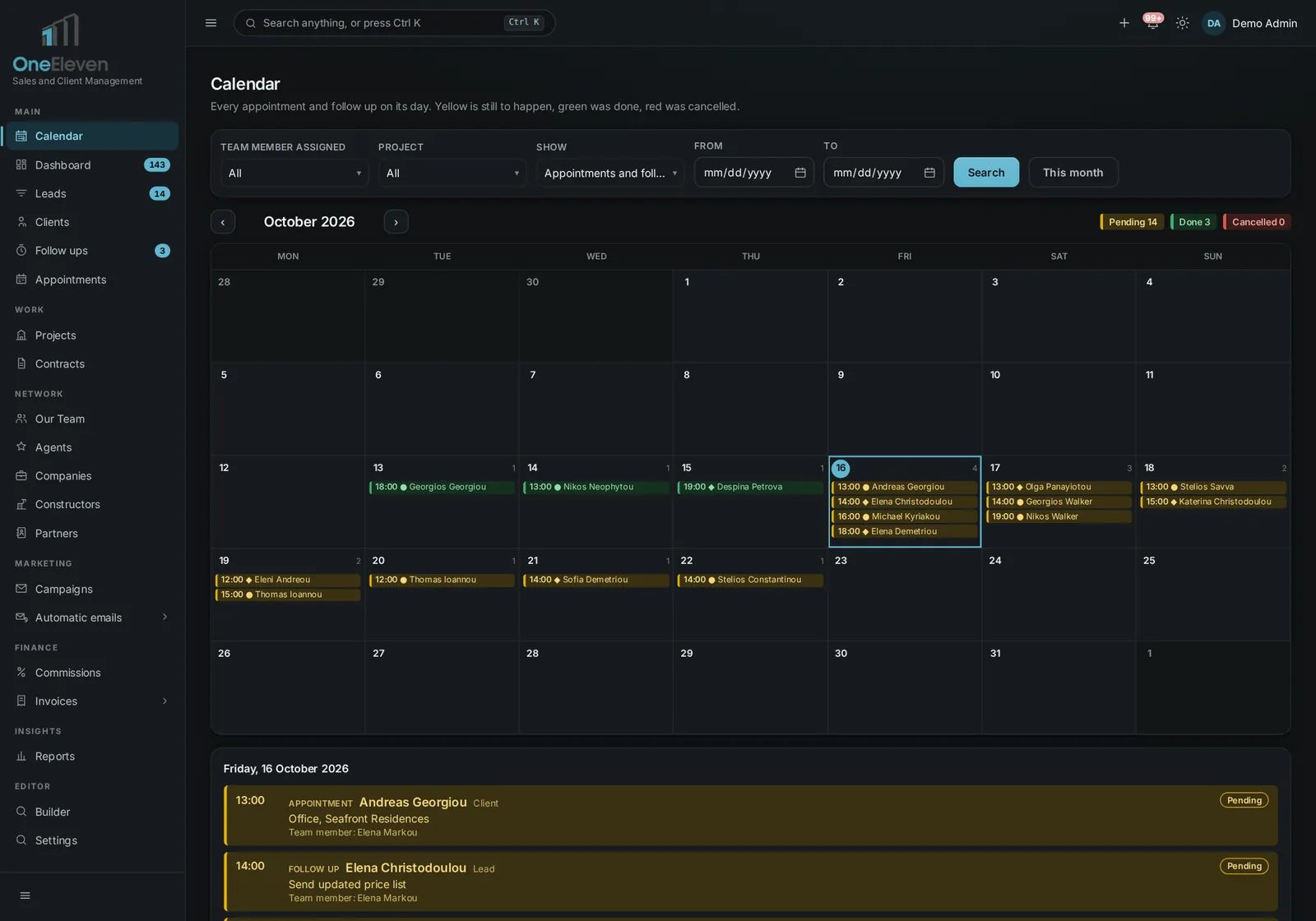The image size is (1316, 921).
Task: Click the Our Team people icon
Action: click(21, 419)
